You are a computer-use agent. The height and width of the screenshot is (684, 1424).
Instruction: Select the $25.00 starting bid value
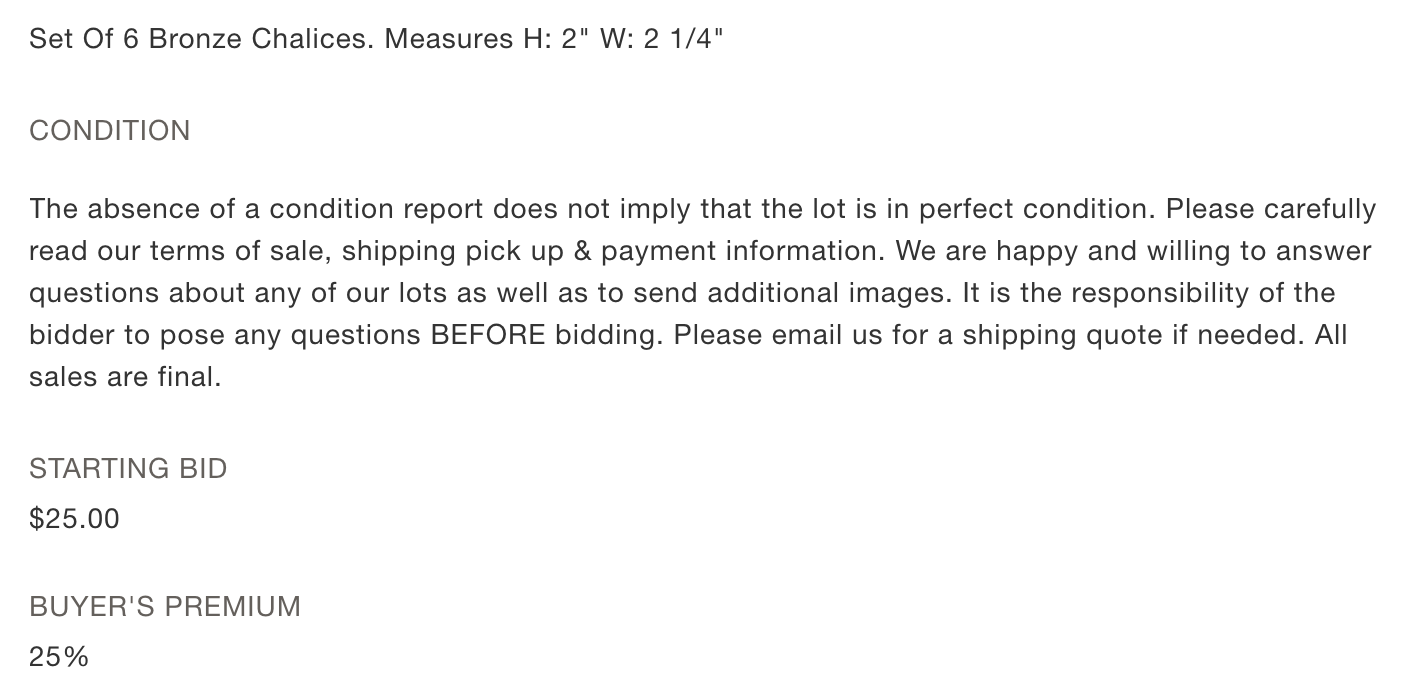point(74,518)
